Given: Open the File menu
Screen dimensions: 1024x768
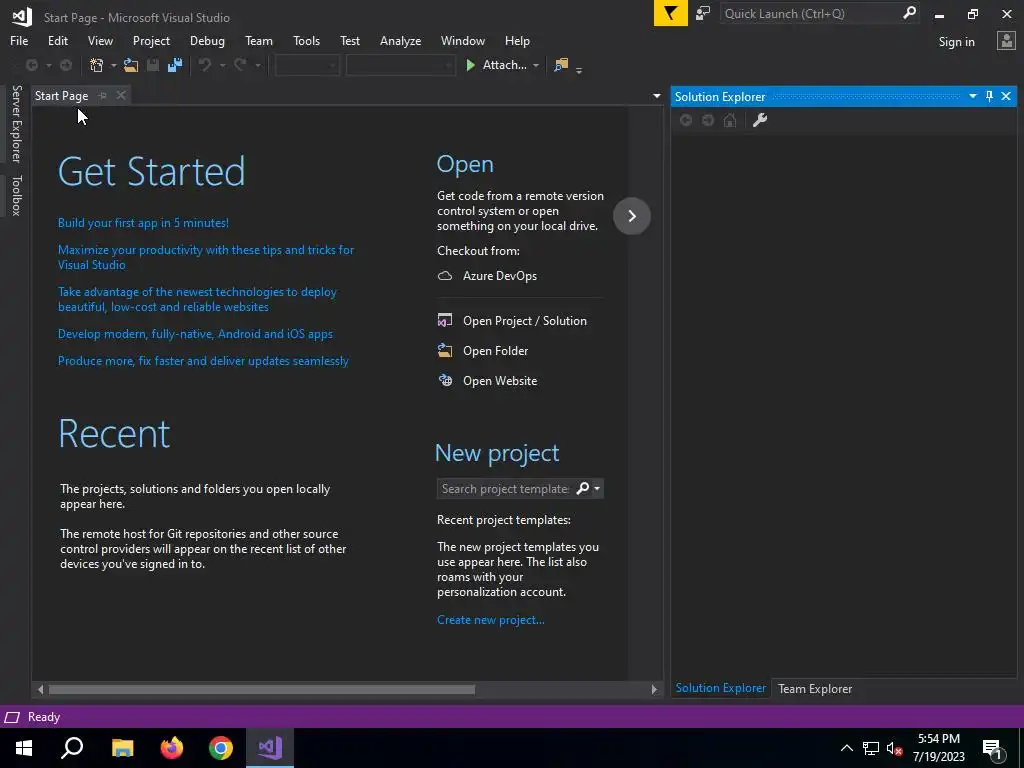Looking at the screenshot, I should tap(19, 40).
